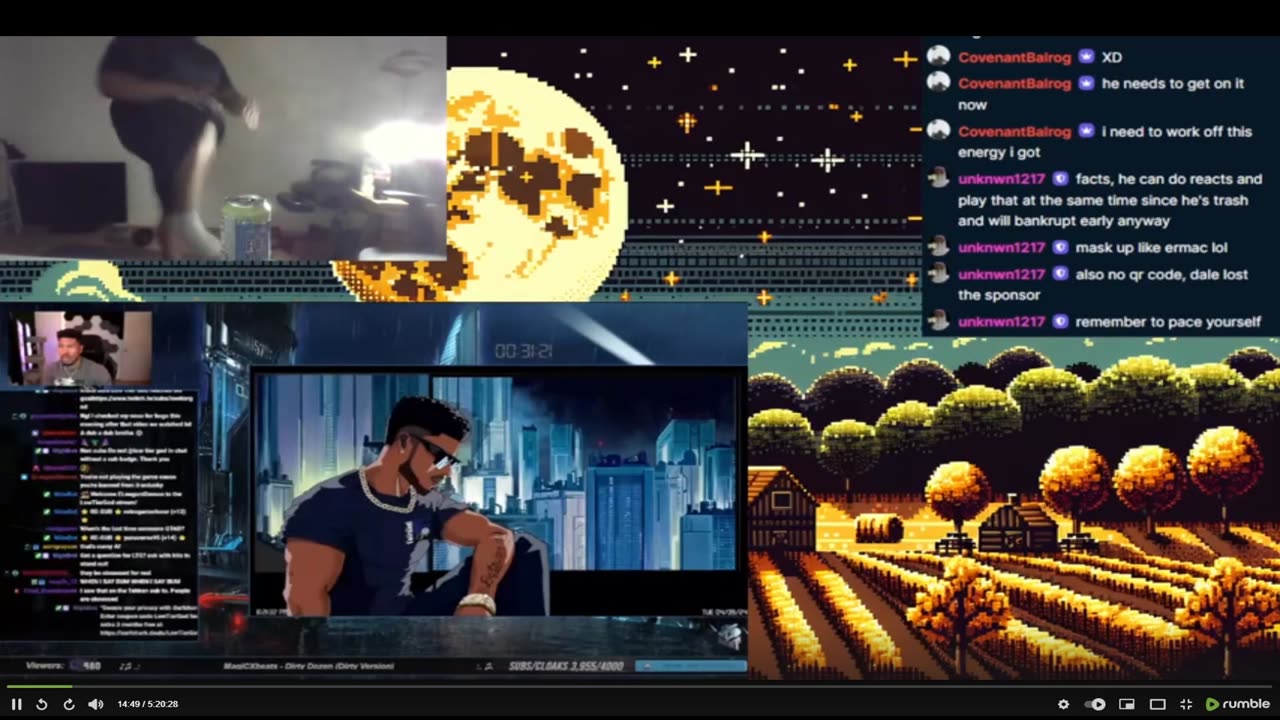1280x720 pixels.
Task: Click the small streamer face-cam thumbnail
Action: point(80,348)
